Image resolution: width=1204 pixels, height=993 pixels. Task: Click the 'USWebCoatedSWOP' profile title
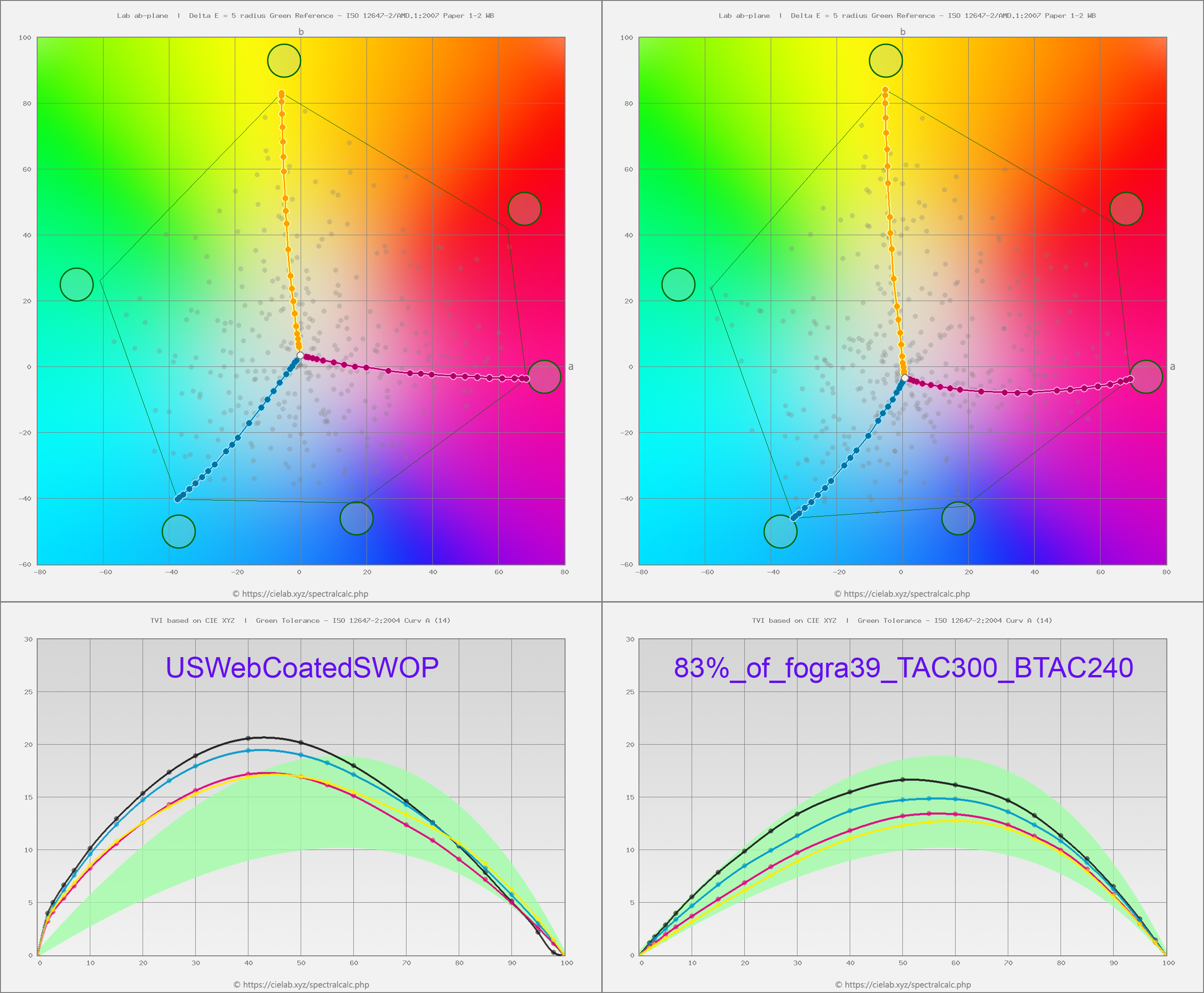click(x=302, y=667)
